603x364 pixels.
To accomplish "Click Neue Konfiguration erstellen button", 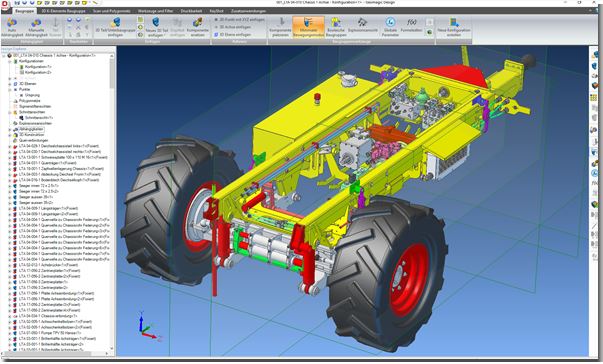I will click(x=454, y=27).
